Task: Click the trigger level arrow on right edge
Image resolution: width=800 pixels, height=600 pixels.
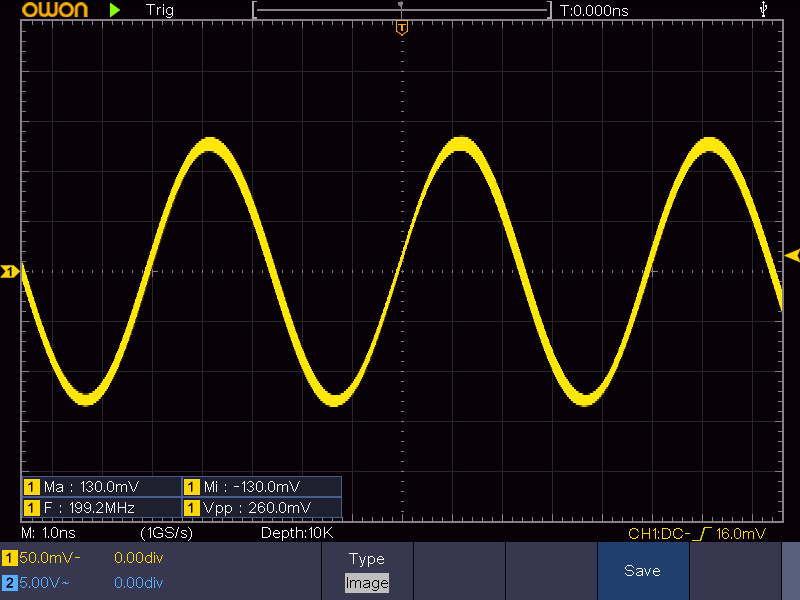Action: point(792,256)
